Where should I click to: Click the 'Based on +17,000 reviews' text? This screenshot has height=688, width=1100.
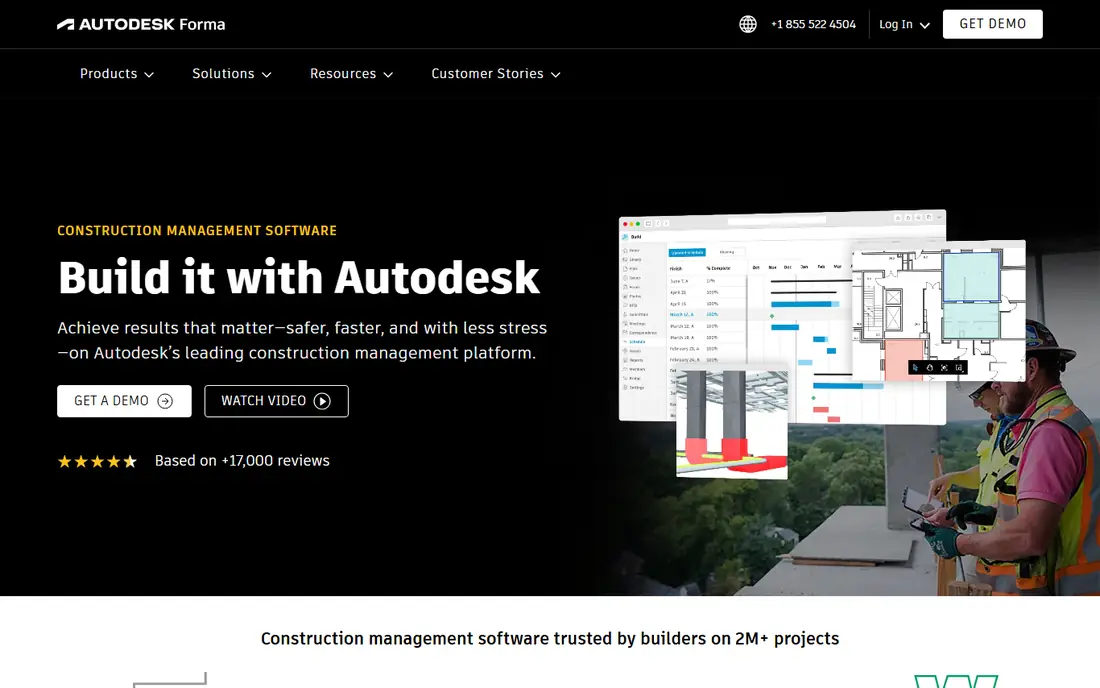[x=242, y=461]
